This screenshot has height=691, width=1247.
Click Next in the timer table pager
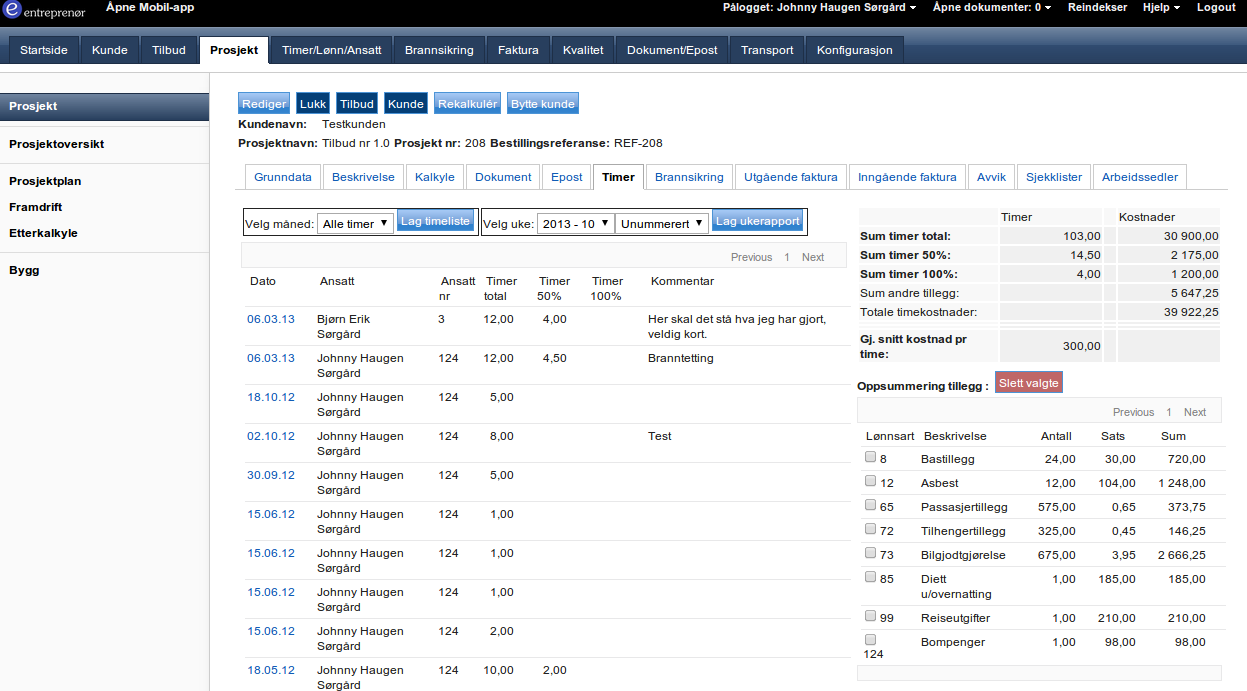click(x=813, y=257)
